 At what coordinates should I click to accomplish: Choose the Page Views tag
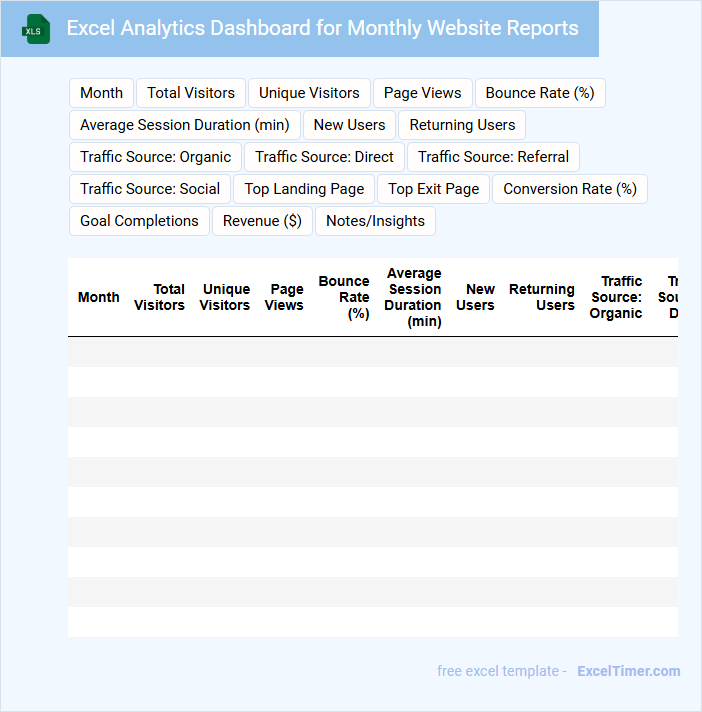tap(423, 93)
